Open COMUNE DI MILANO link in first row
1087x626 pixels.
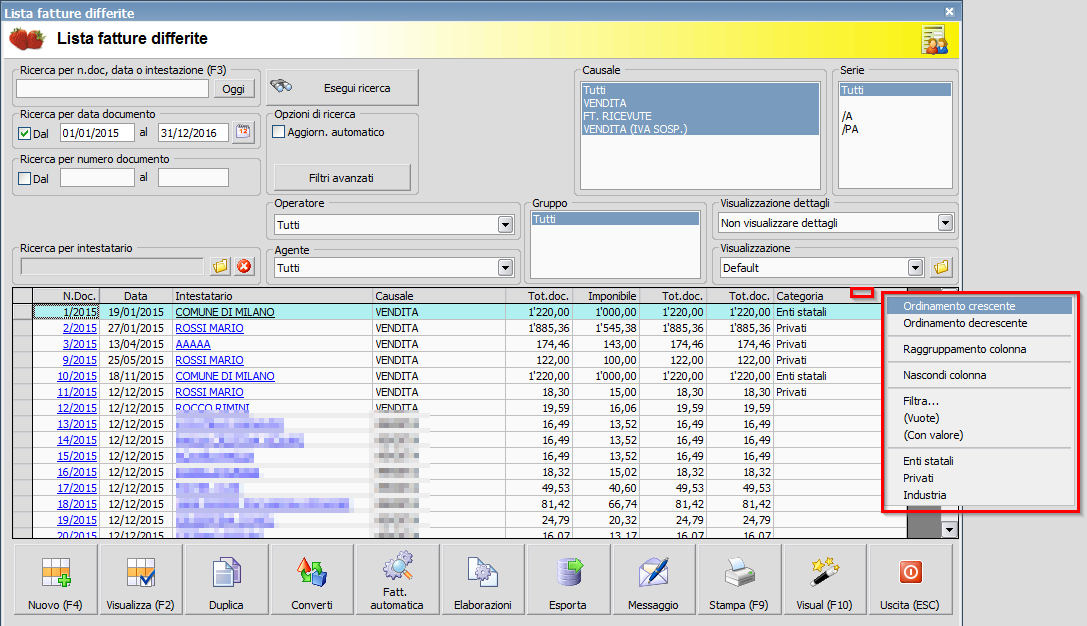(x=225, y=312)
